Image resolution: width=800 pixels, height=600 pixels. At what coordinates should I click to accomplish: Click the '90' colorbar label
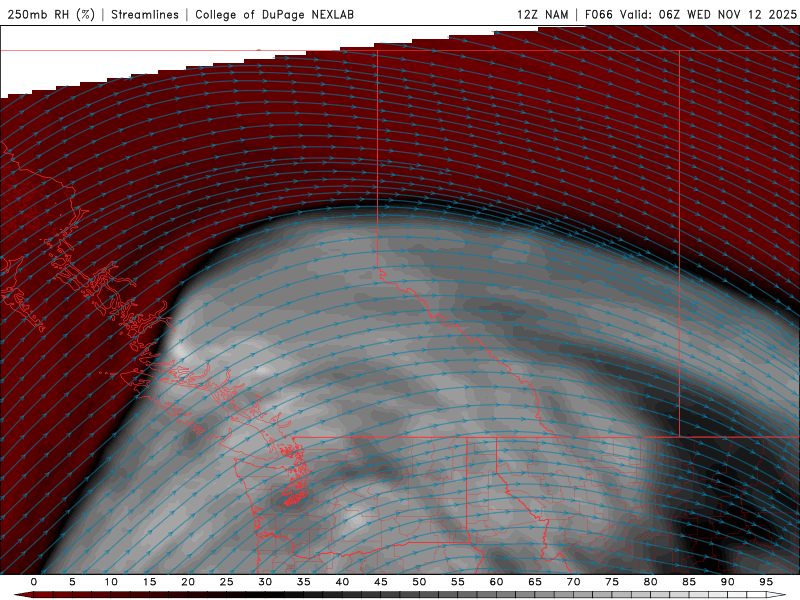click(728, 582)
